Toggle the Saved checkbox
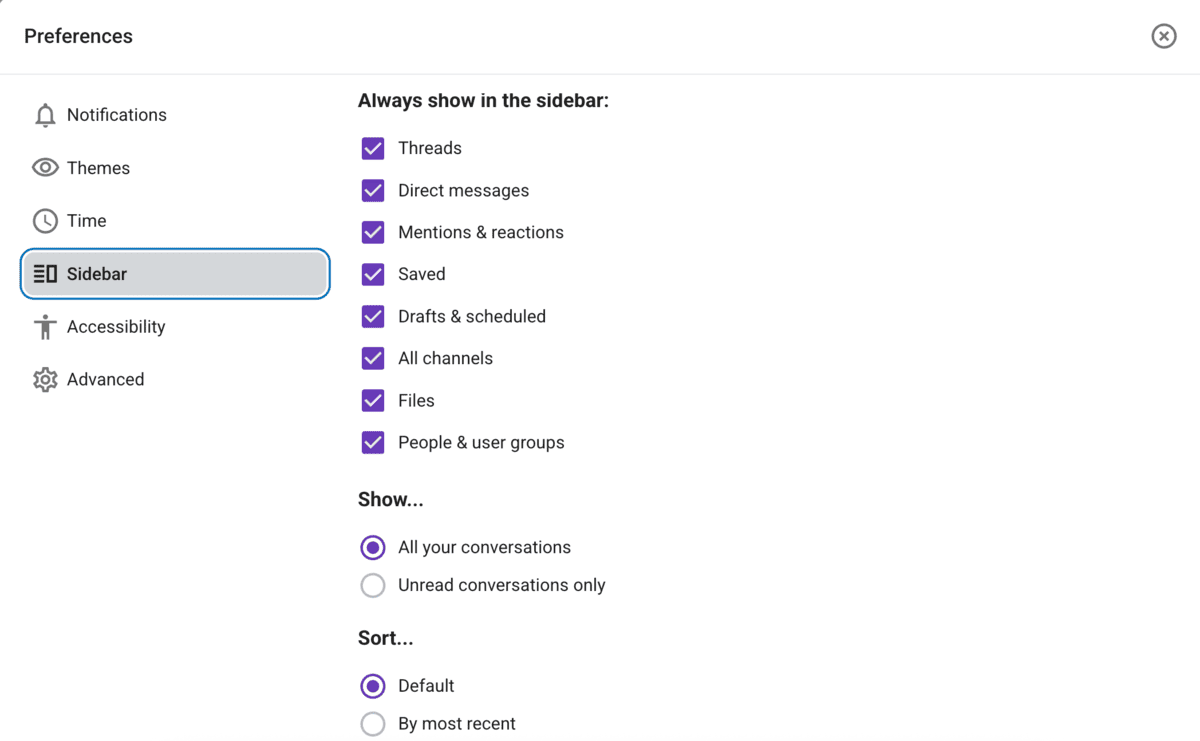The height and width of the screenshot is (741, 1200). (372, 274)
